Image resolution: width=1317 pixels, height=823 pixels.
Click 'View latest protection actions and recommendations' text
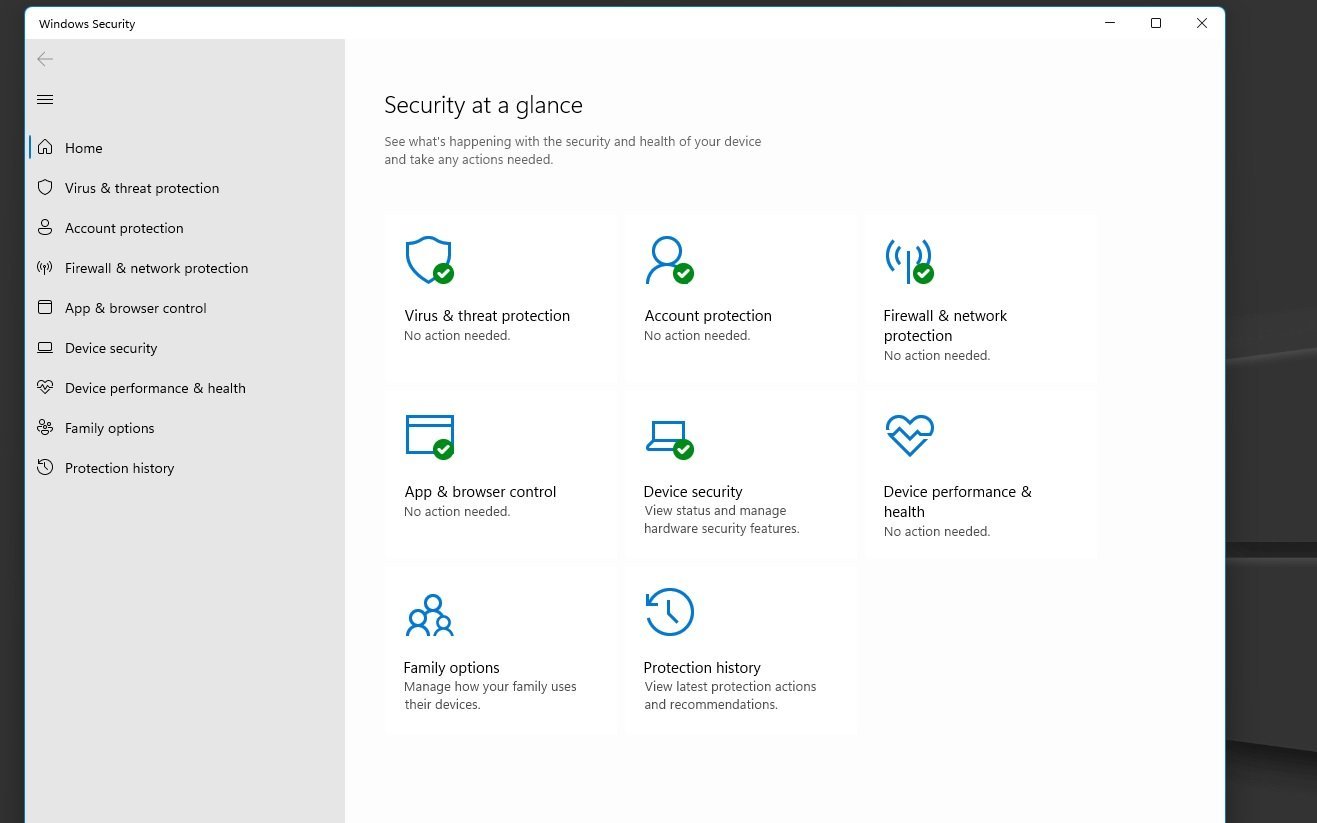click(730, 696)
